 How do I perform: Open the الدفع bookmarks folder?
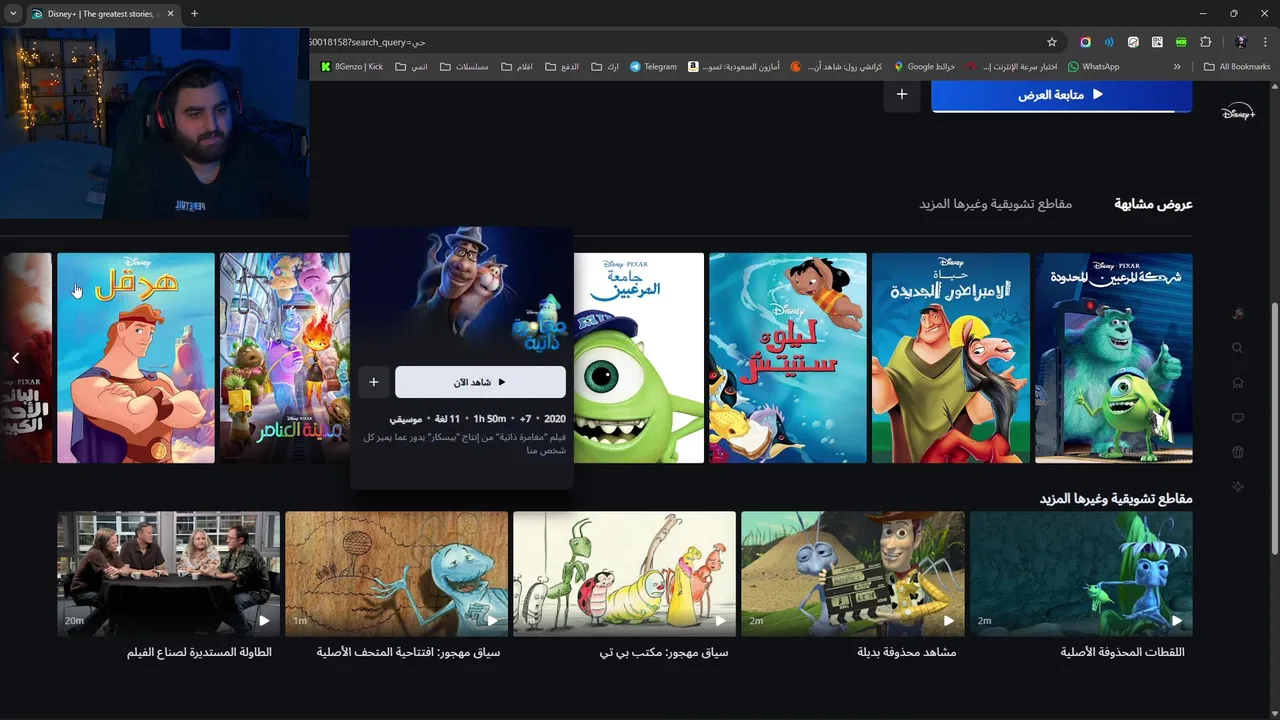coord(562,67)
